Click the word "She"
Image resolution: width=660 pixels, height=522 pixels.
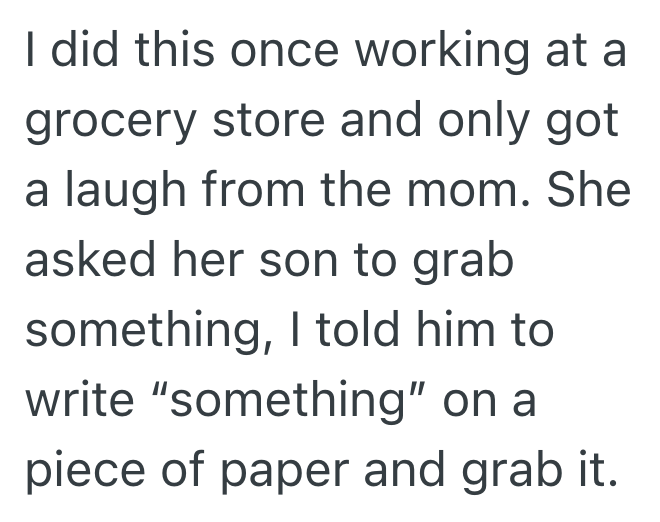click(592, 191)
